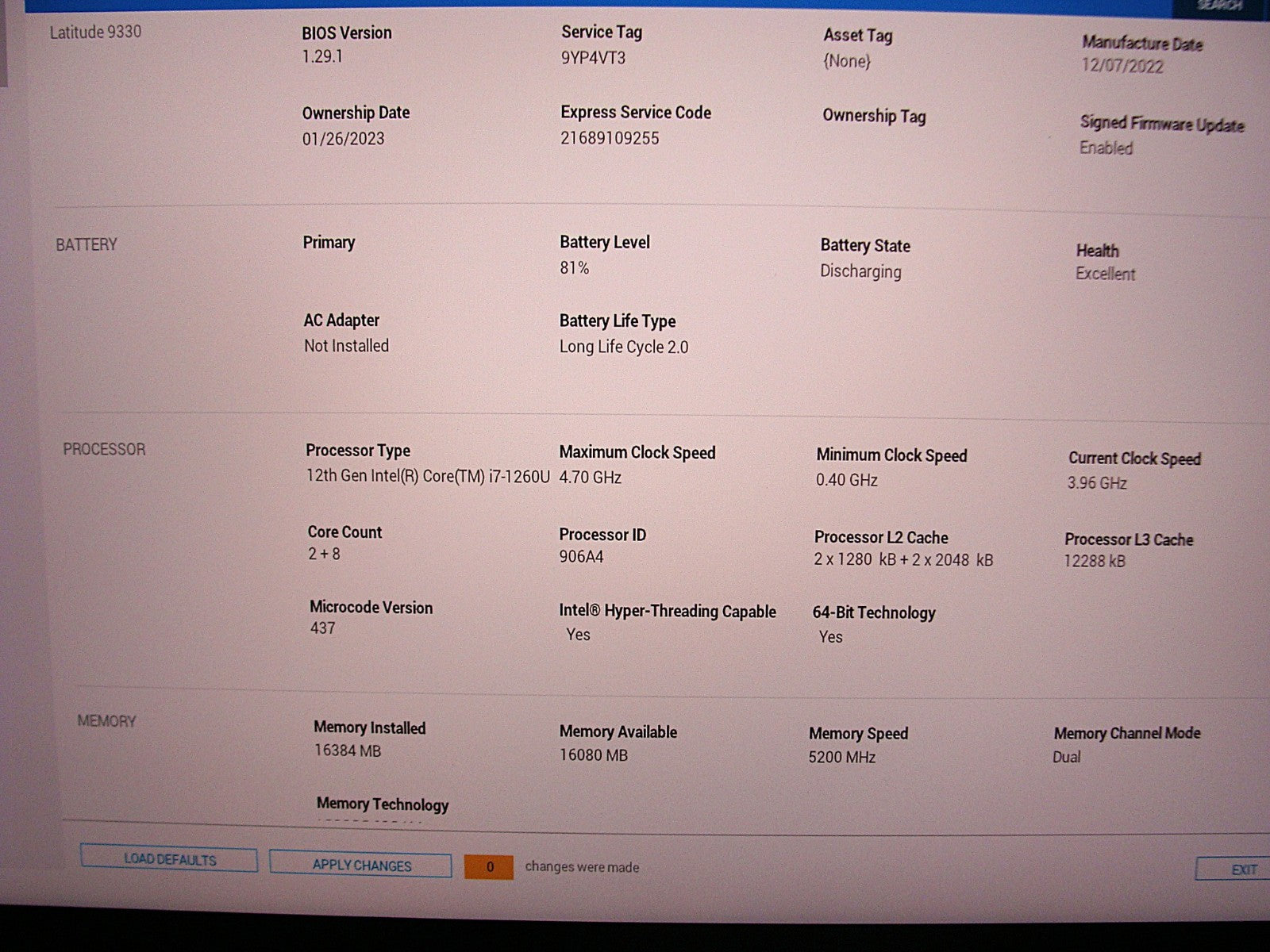Click the Service Tag value 9YP4VT3
Viewport: 1270px width, 952px height.
coord(593,58)
